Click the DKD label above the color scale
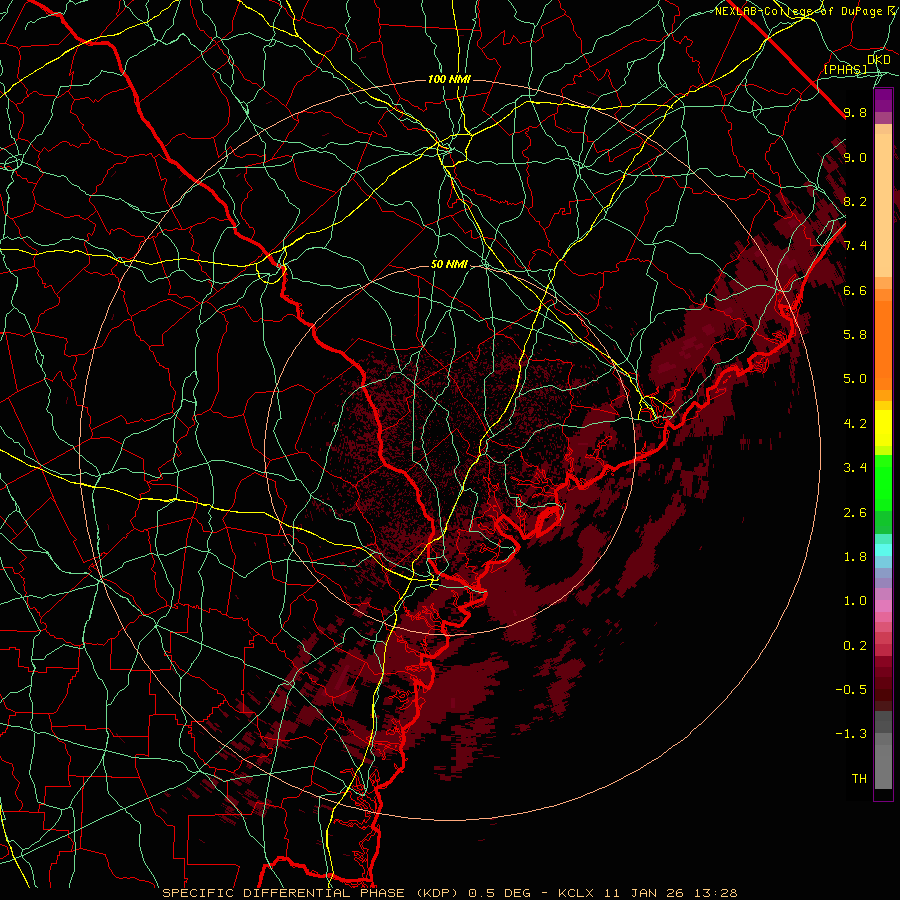Screen dimensions: 900x900 (879, 59)
